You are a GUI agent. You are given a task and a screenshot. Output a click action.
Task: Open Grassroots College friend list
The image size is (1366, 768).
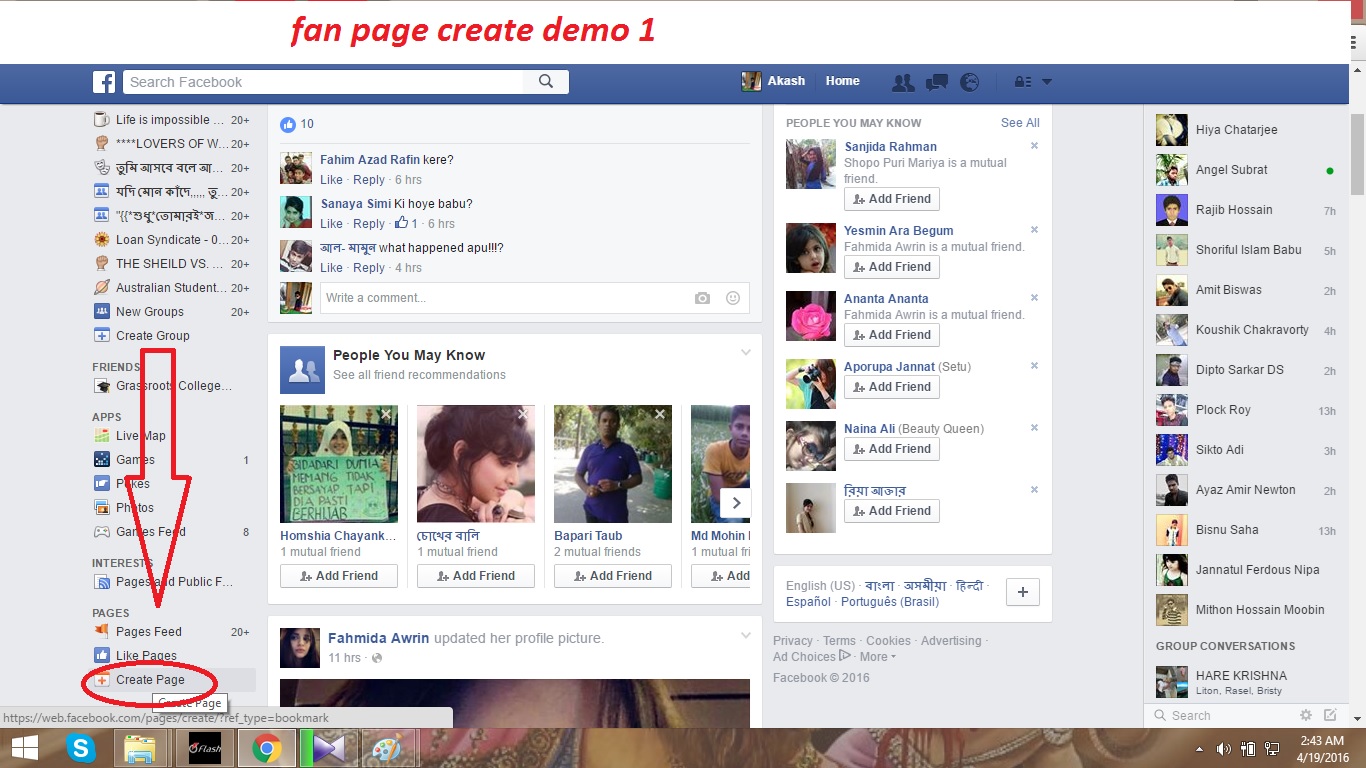171,386
